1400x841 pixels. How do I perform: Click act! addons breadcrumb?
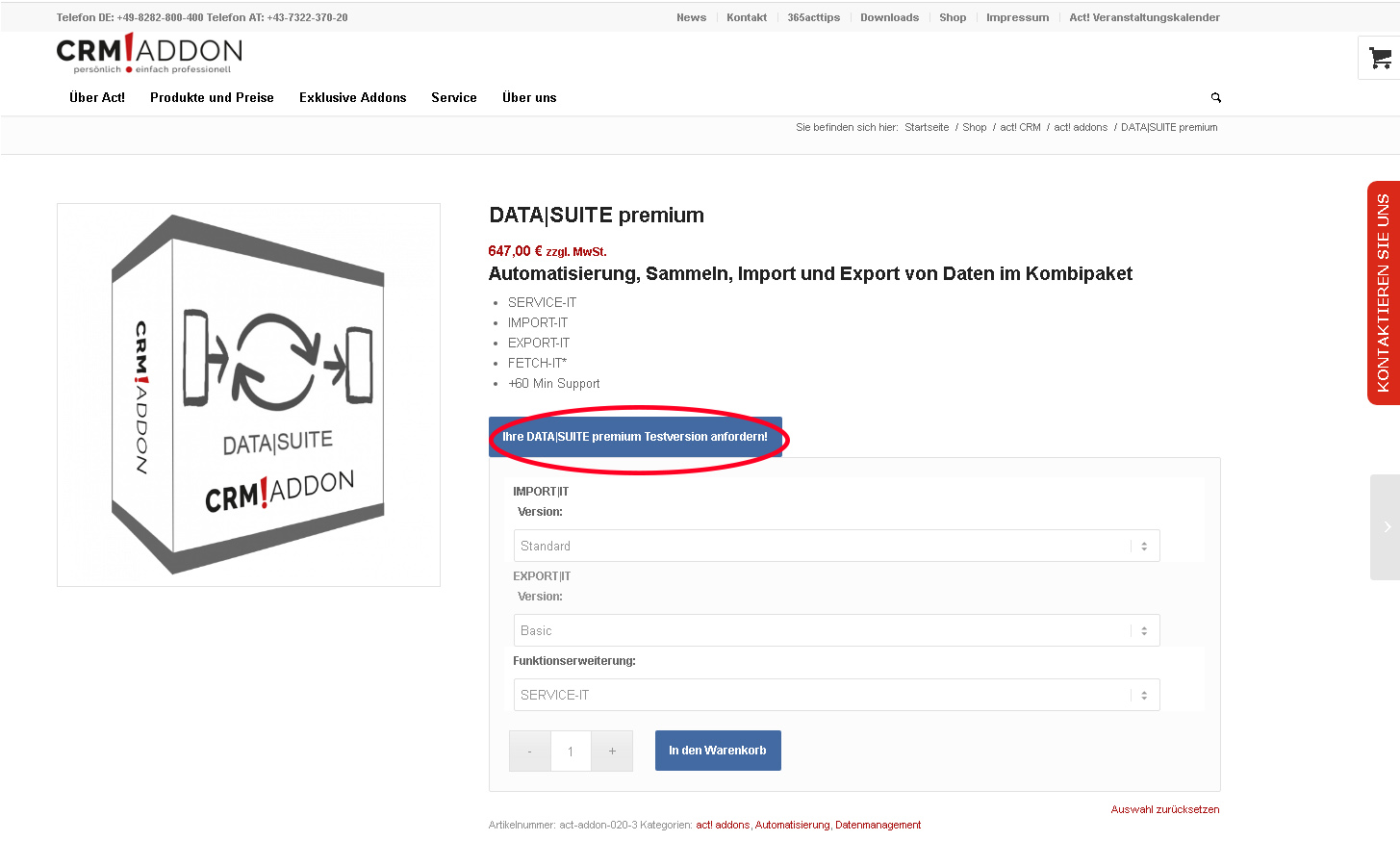coord(1081,127)
